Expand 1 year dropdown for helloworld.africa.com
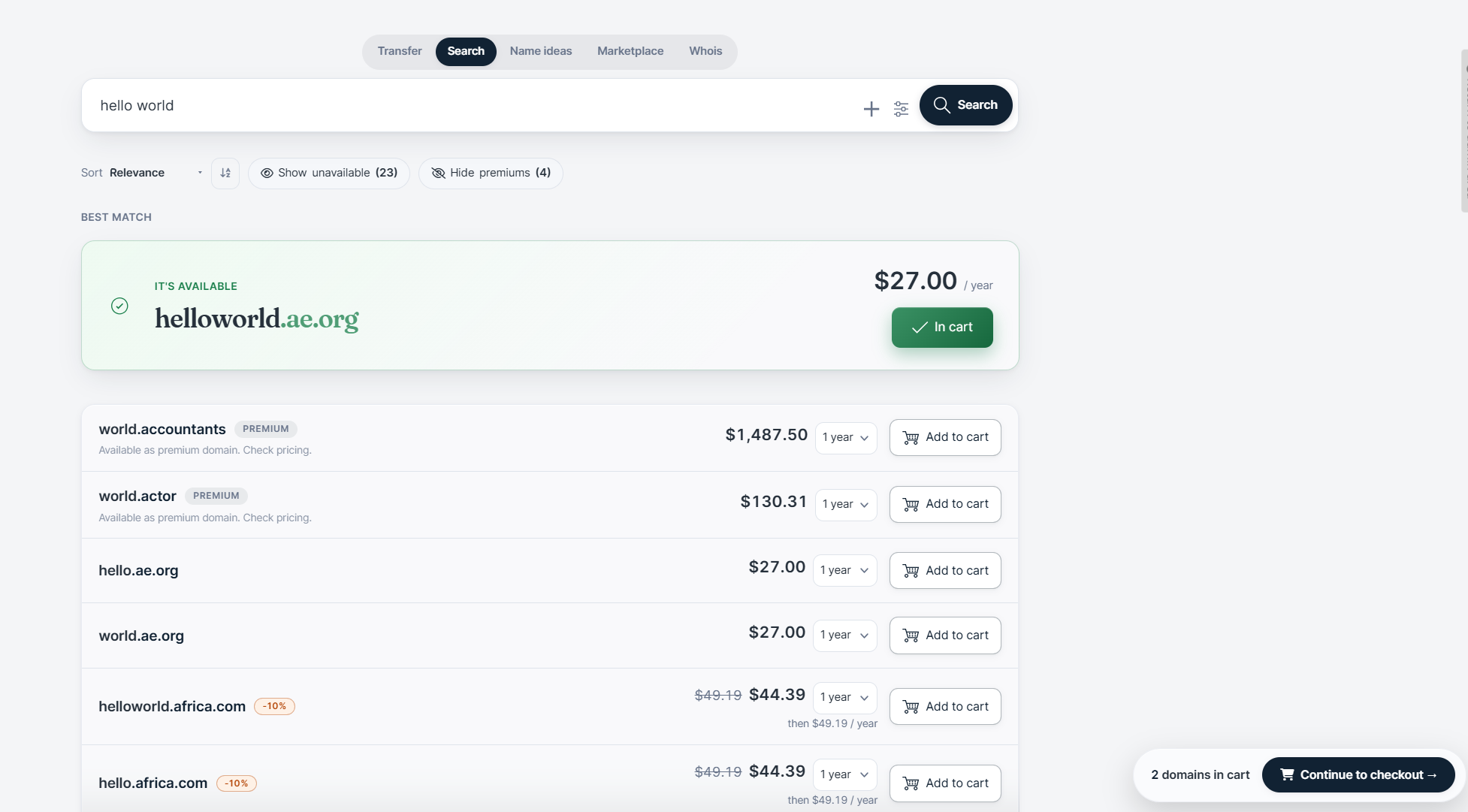 click(844, 697)
